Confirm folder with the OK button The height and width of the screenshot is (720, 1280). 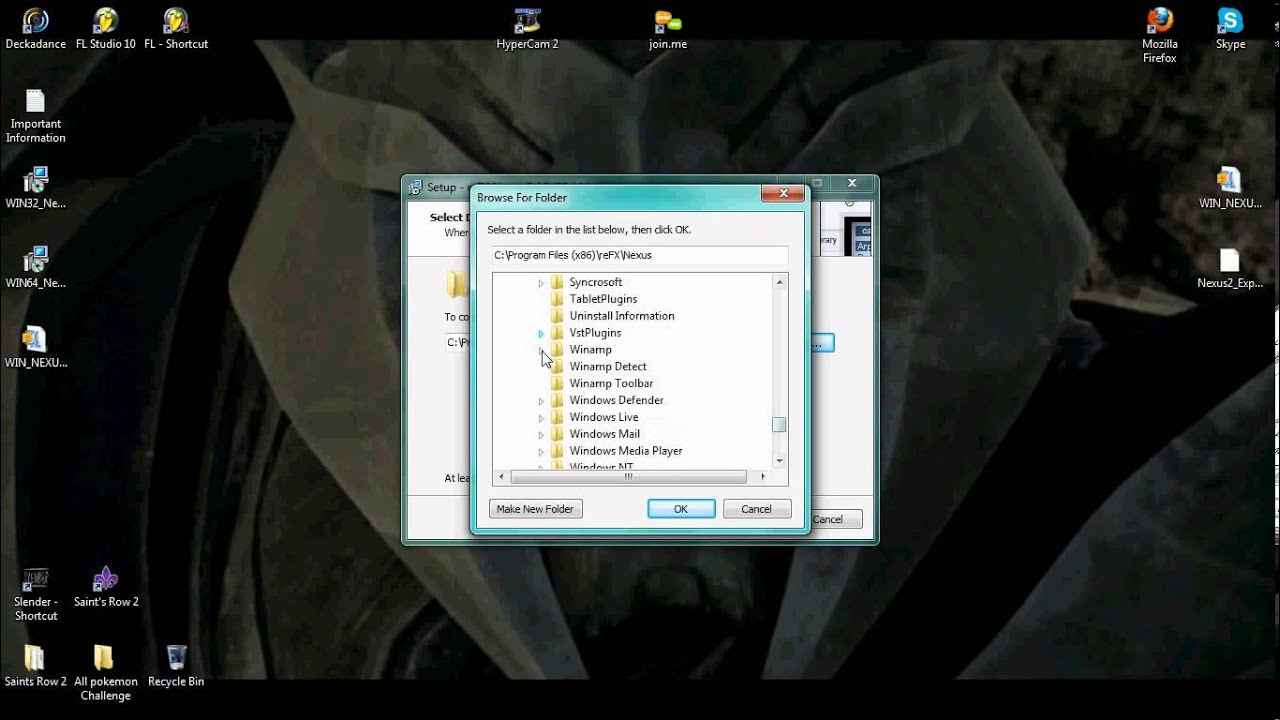click(681, 509)
